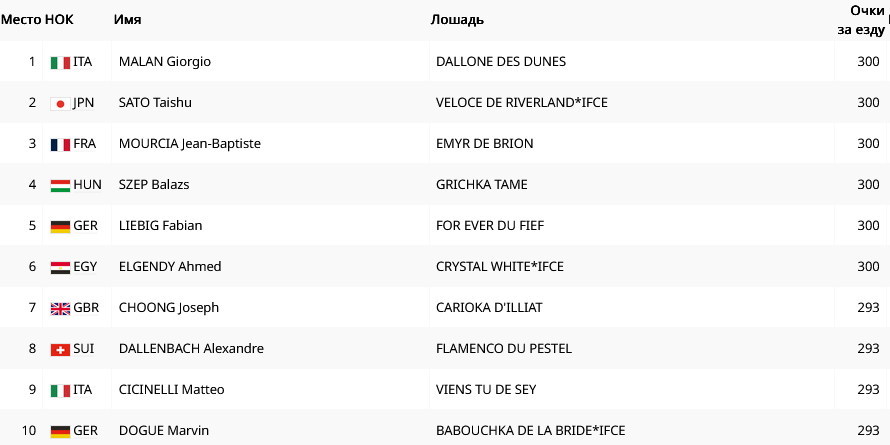This screenshot has height=445, width=890.
Task: Select horse CRYSTAL WHITE*IFCE
Action: point(500,267)
